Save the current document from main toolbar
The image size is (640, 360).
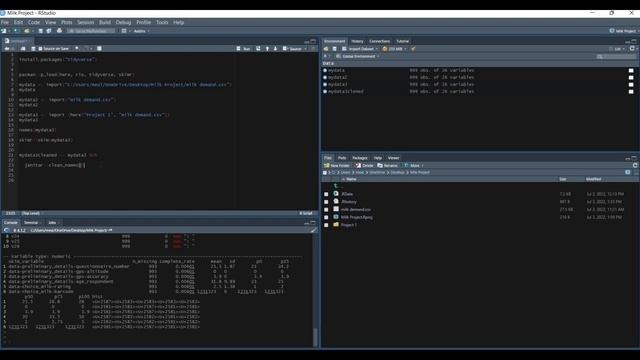pos(40,31)
